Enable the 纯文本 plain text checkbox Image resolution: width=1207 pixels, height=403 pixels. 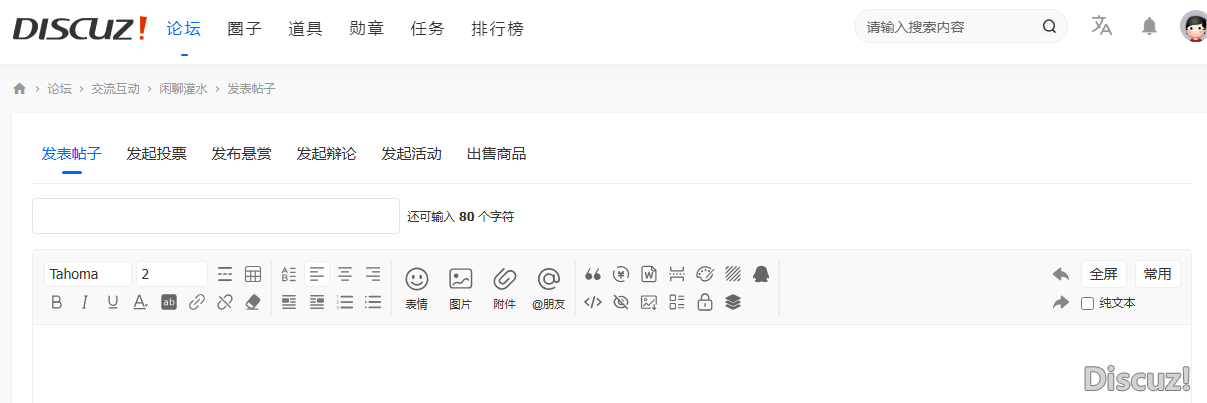pyautogui.click(x=1087, y=303)
